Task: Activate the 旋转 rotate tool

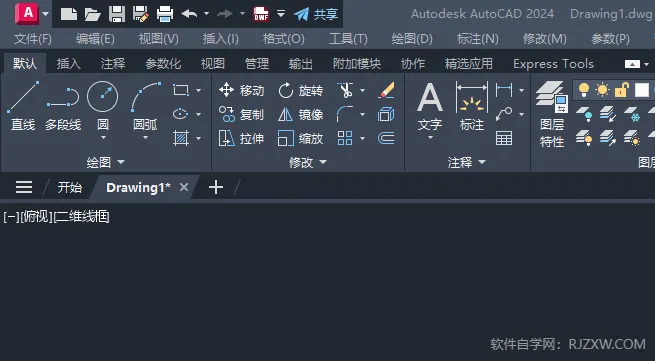Action: 301,90
